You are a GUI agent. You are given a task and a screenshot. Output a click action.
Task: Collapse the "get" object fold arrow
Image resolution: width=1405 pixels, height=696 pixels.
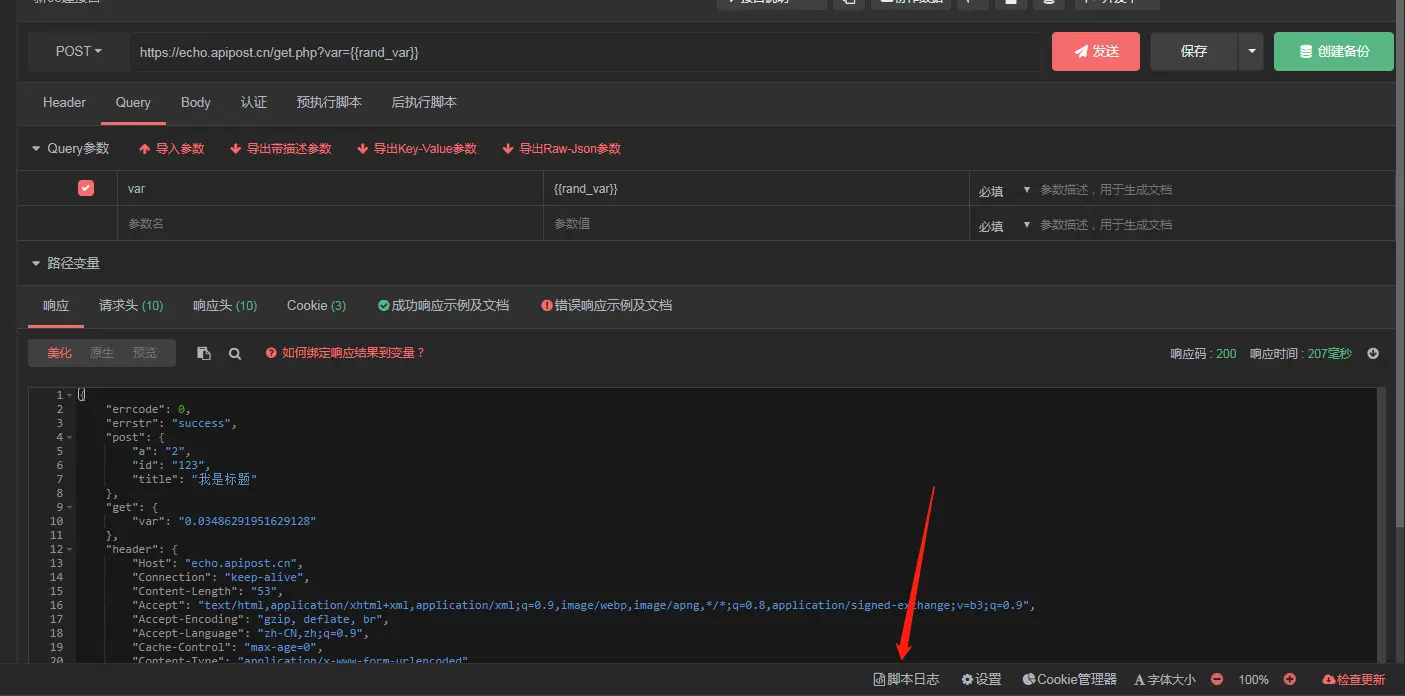coord(69,507)
